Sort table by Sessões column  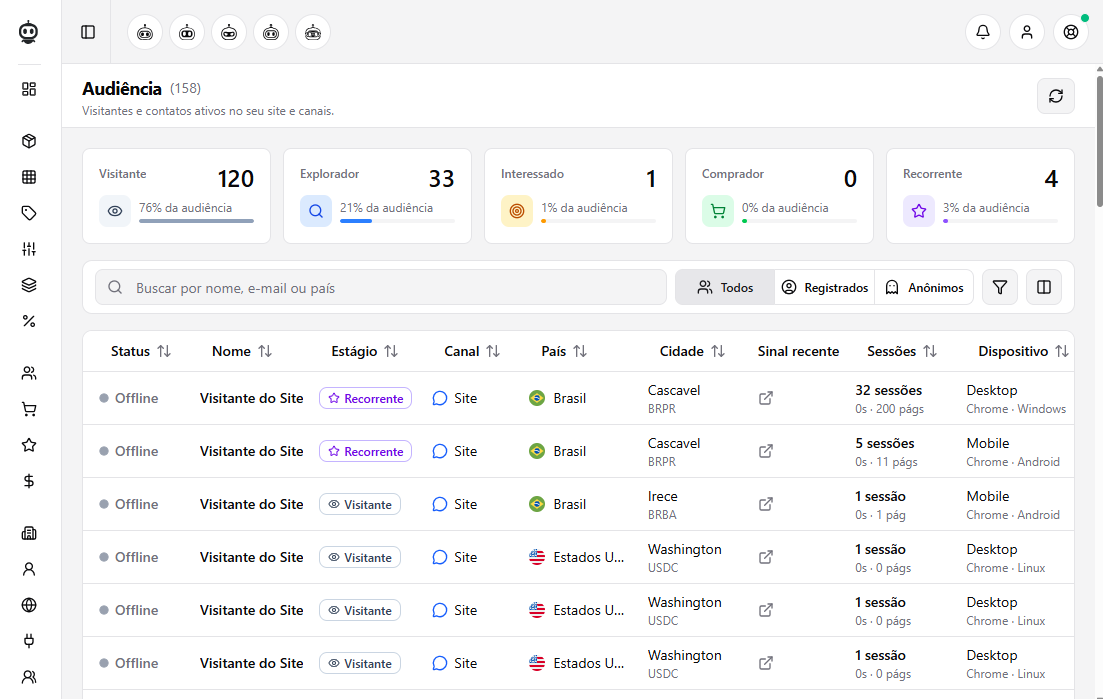tap(902, 351)
